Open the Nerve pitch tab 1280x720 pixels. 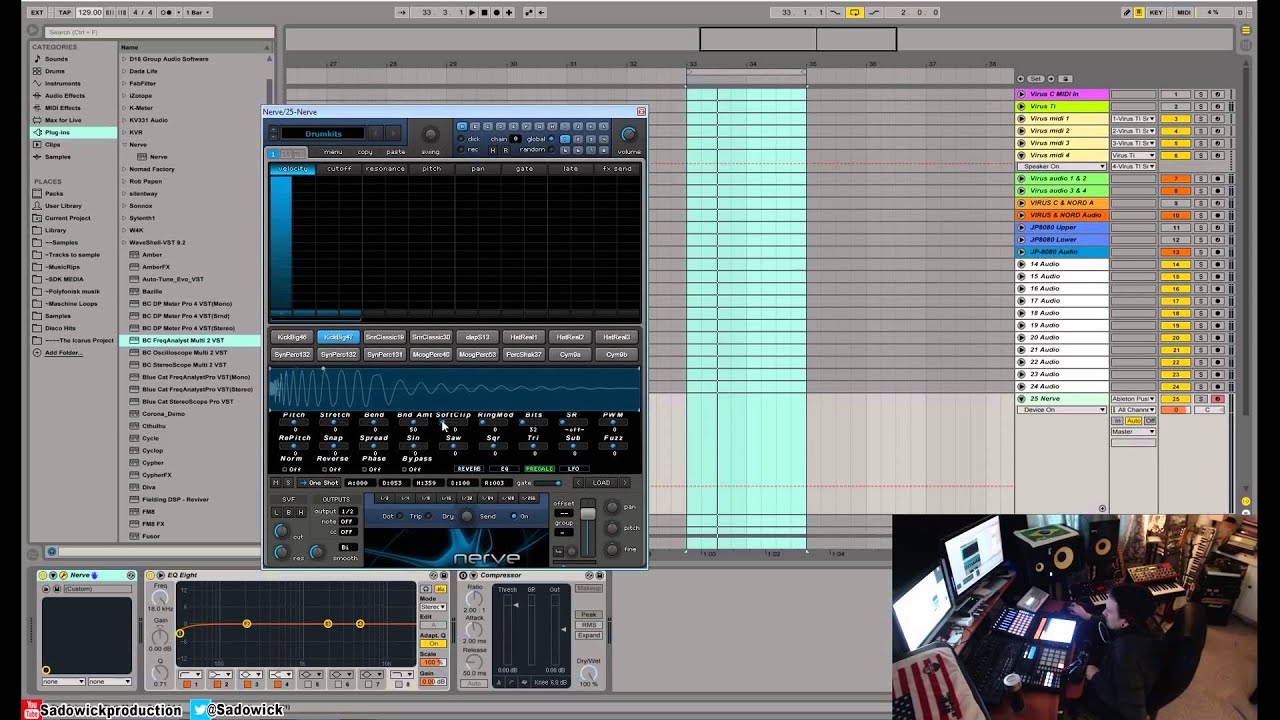[x=431, y=168]
